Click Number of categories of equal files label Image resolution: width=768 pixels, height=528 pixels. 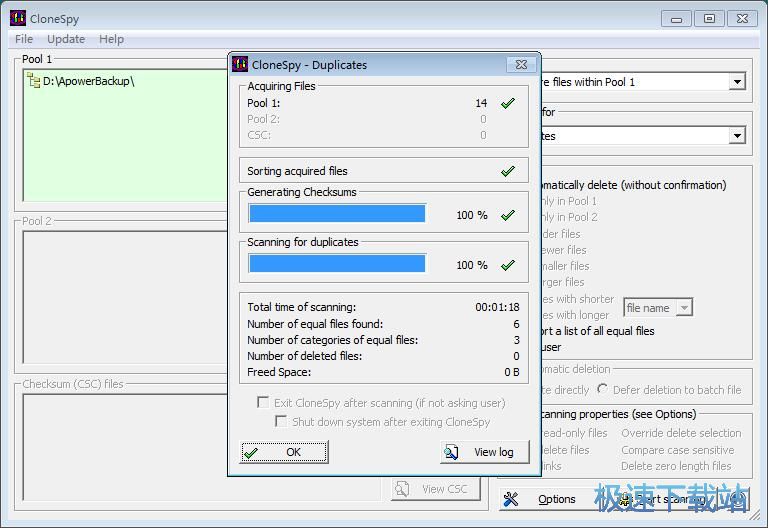pyautogui.click(x=333, y=340)
